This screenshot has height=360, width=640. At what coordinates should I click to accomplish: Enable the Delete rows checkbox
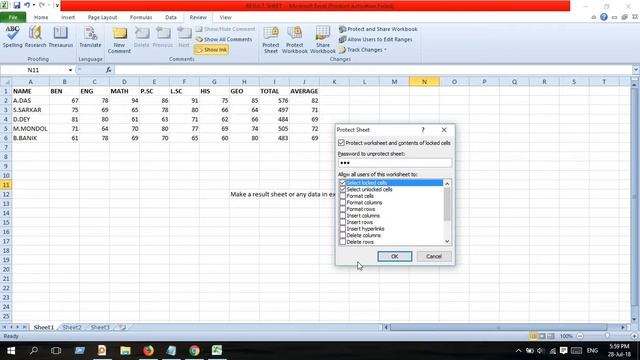click(x=342, y=242)
